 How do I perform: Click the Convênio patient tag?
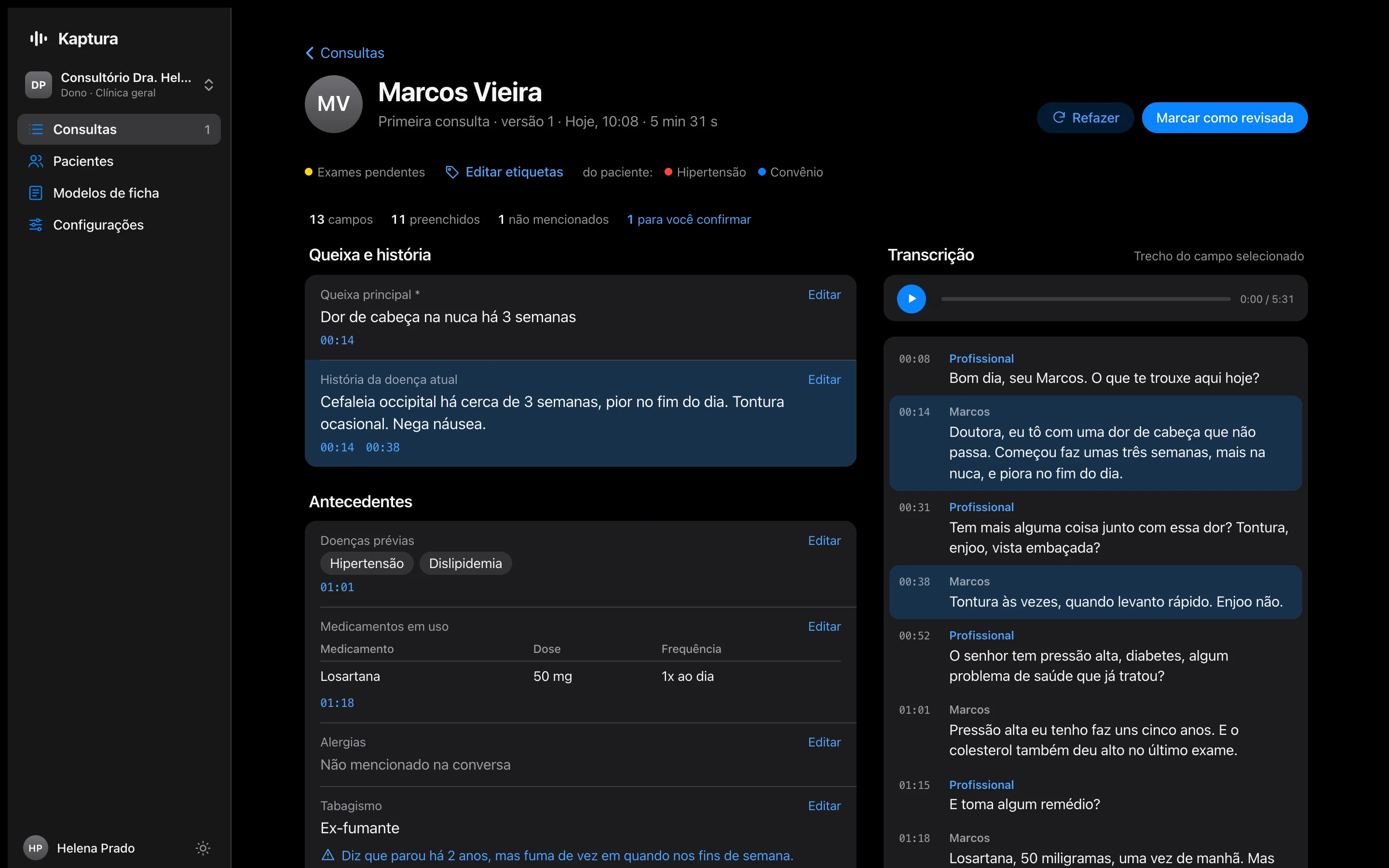791,172
